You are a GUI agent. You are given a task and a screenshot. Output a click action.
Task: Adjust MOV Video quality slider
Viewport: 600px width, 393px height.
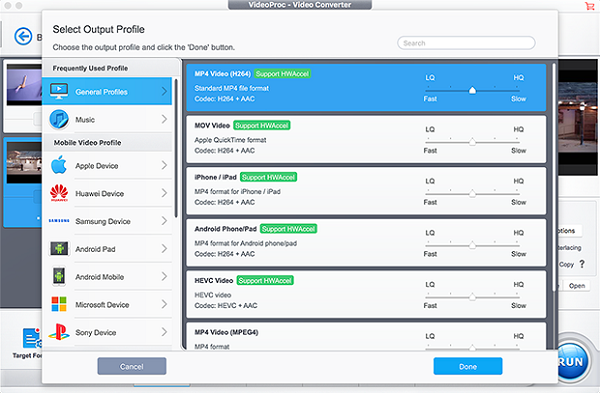(472, 142)
